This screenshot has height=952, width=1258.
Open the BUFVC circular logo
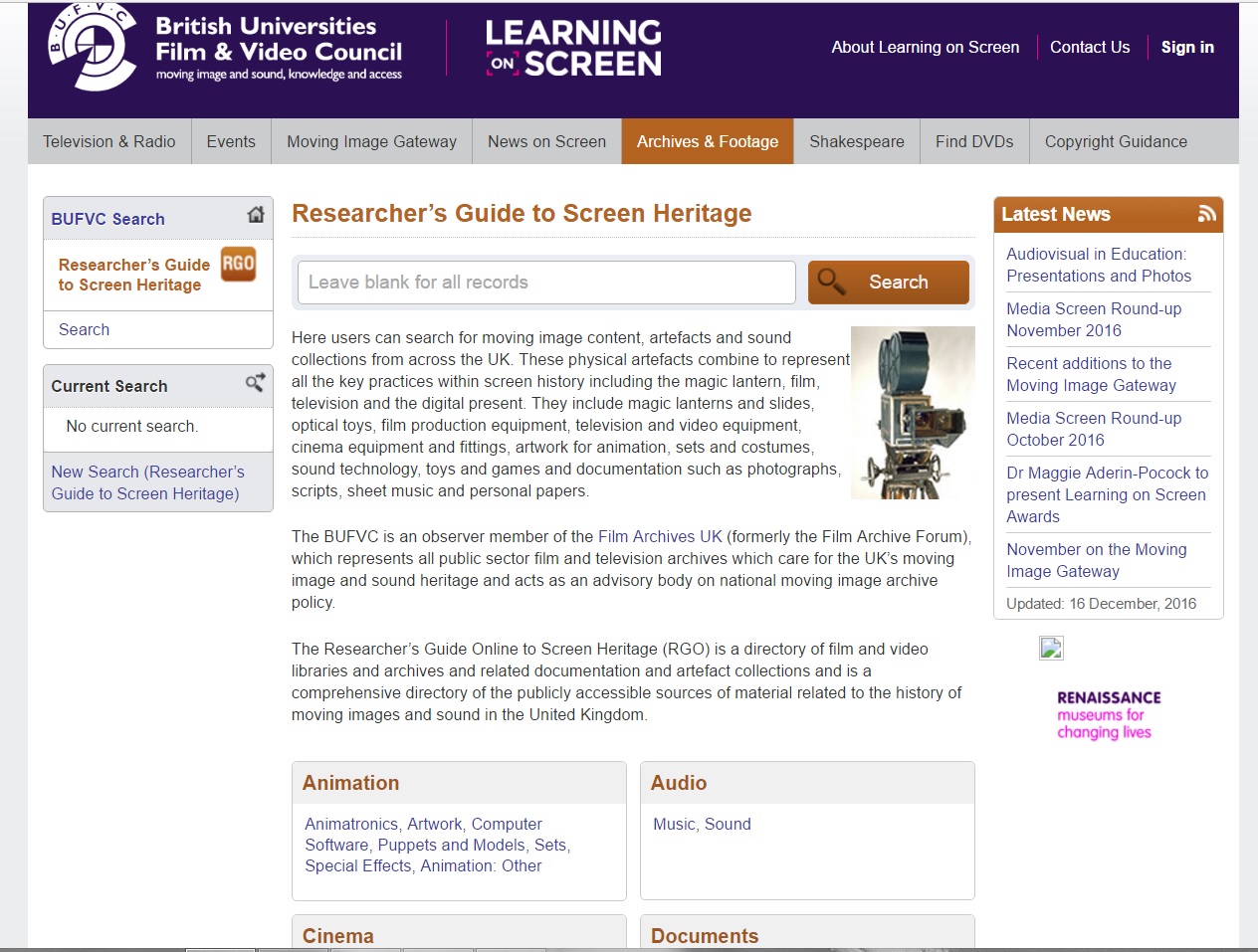pos(92,48)
